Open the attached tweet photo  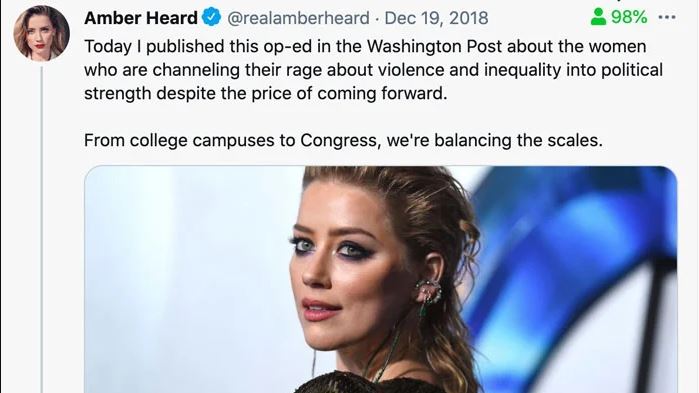click(381, 279)
